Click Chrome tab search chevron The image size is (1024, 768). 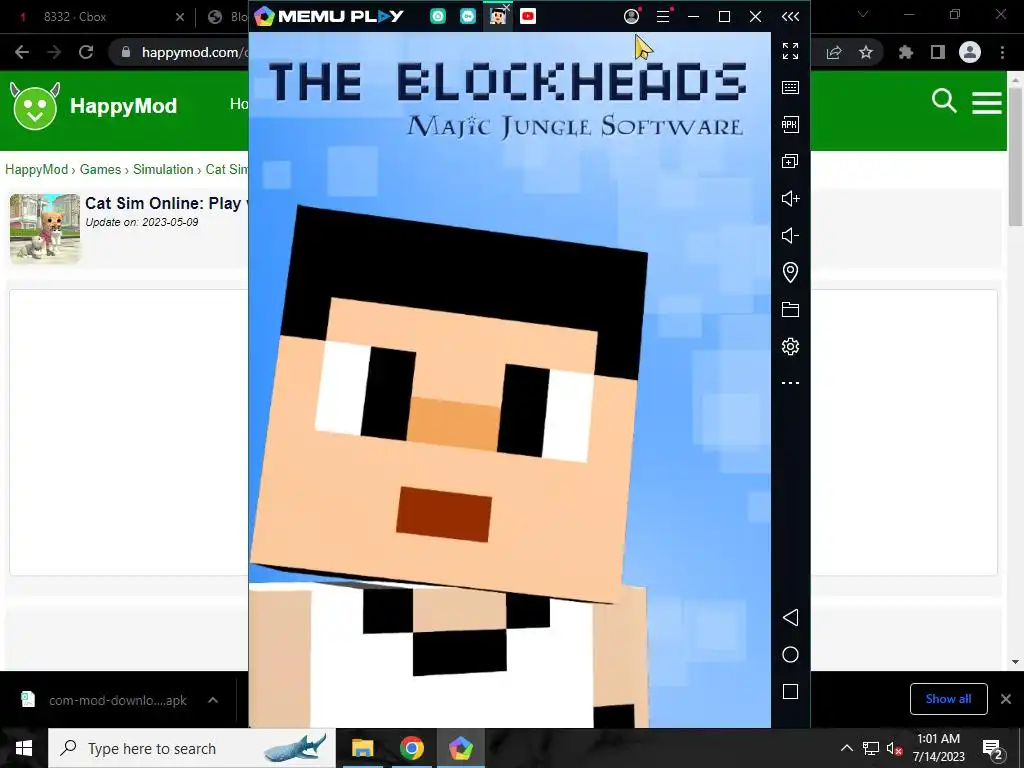(x=863, y=14)
